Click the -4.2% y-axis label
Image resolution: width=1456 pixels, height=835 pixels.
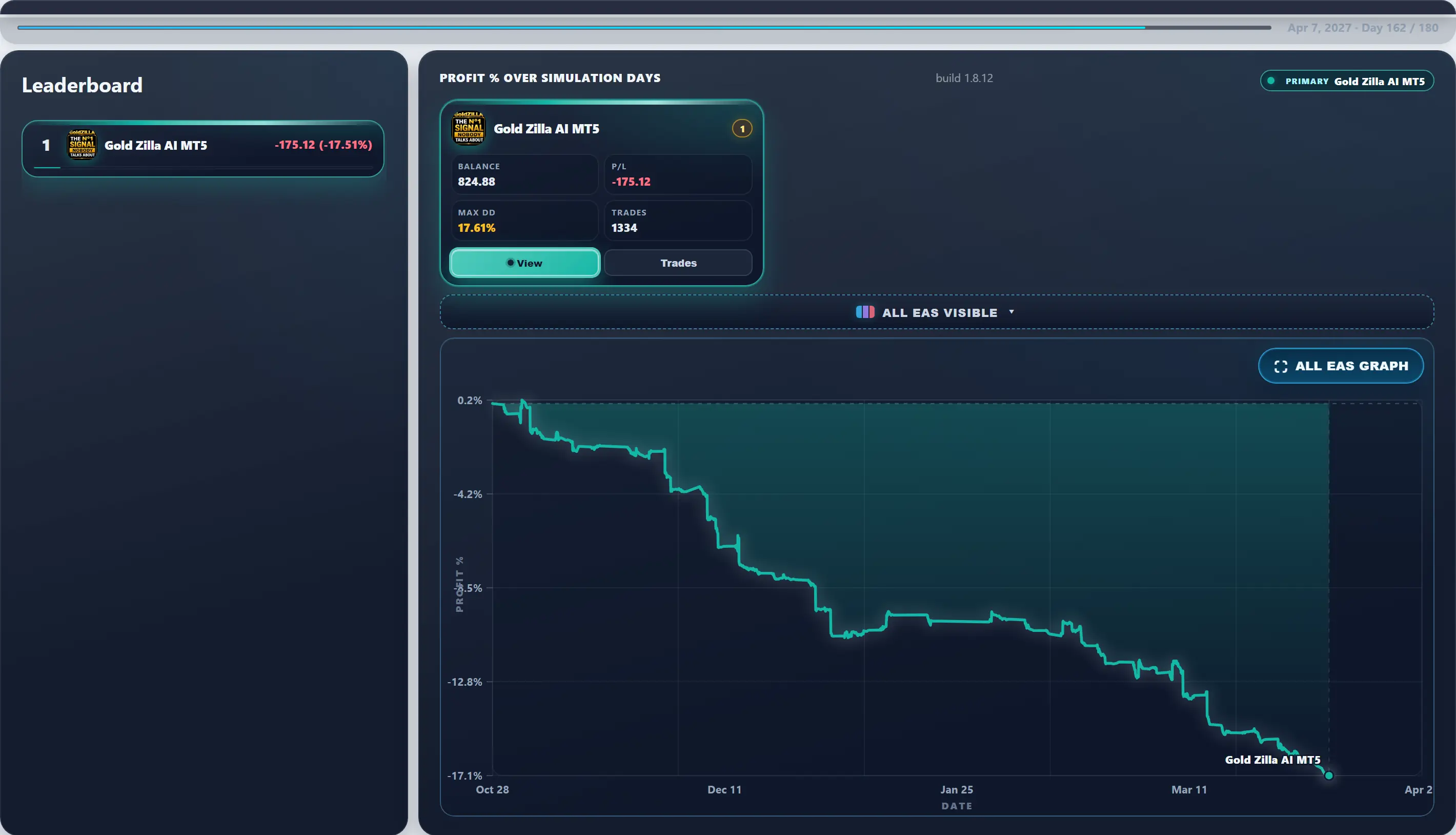467,494
